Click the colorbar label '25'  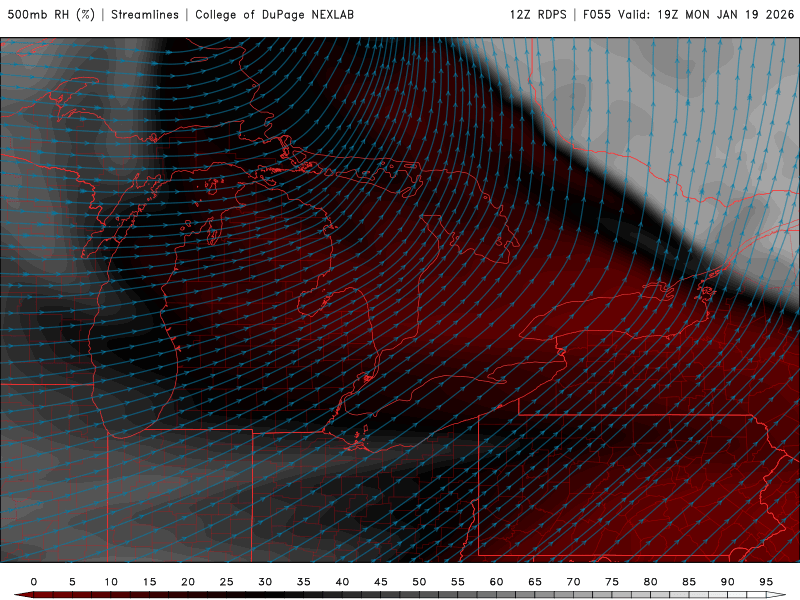(x=227, y=582)
